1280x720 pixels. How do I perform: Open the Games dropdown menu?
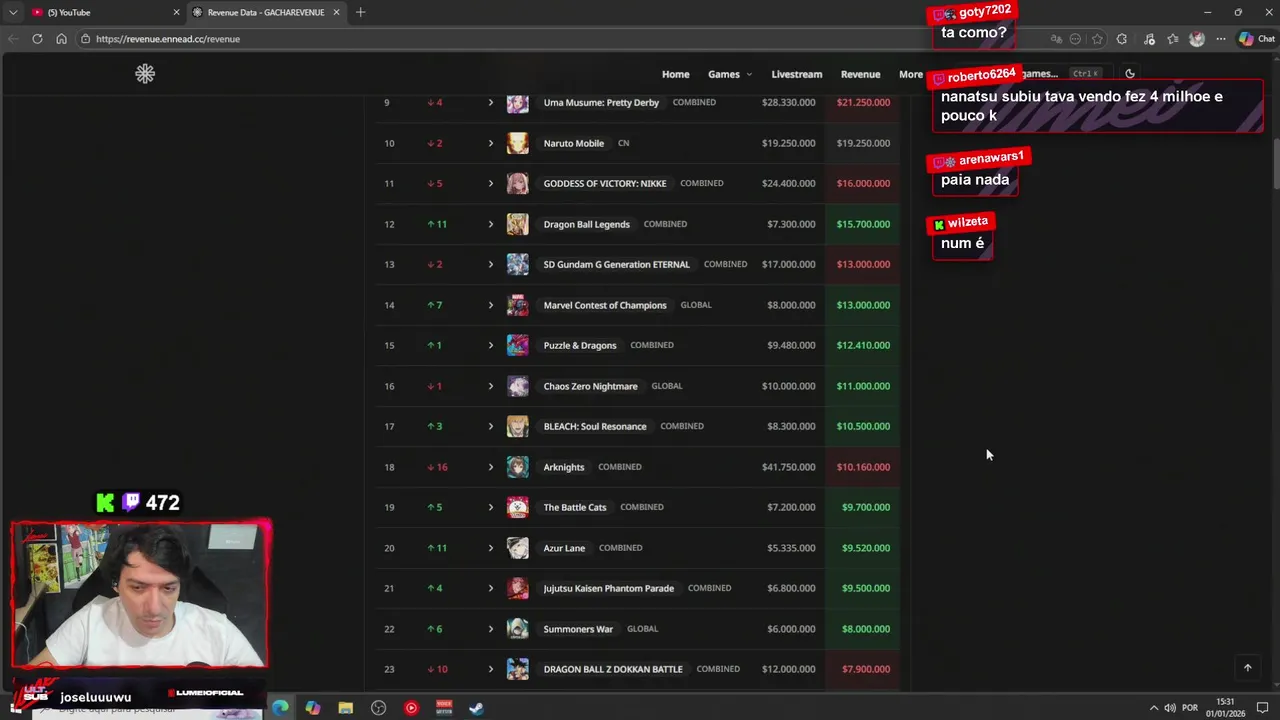pyautogui.click(x=730, y=74)
